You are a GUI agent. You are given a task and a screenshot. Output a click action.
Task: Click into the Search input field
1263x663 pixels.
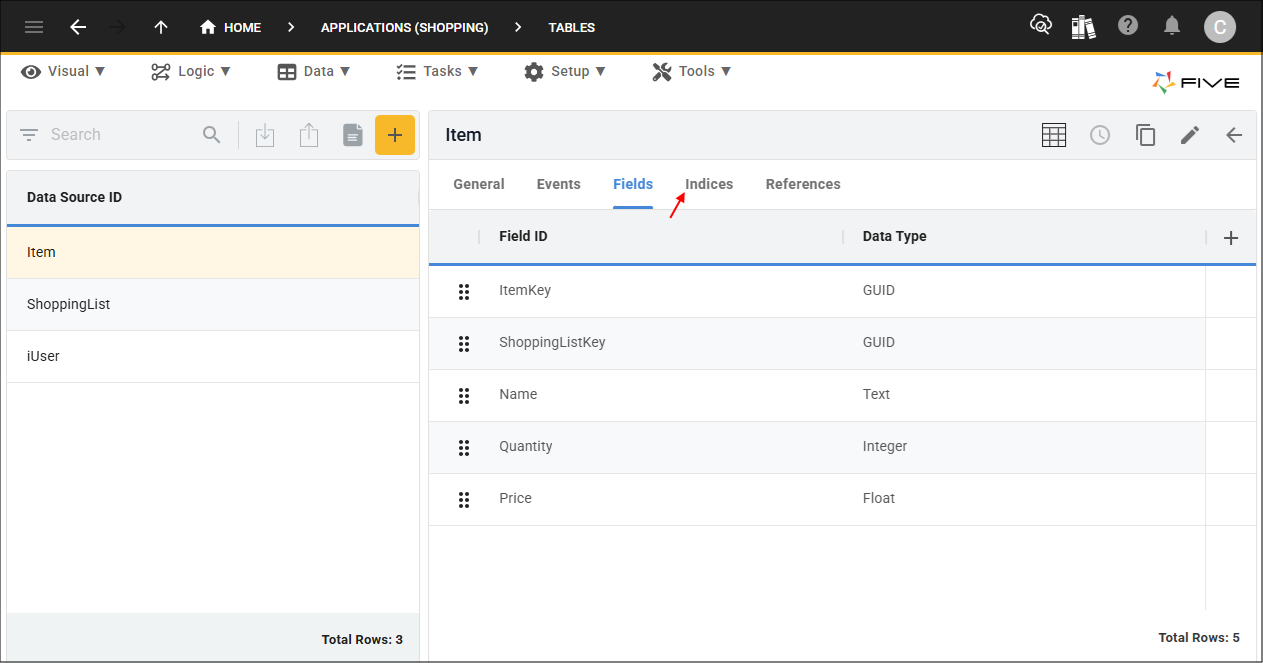coord(120,135)
